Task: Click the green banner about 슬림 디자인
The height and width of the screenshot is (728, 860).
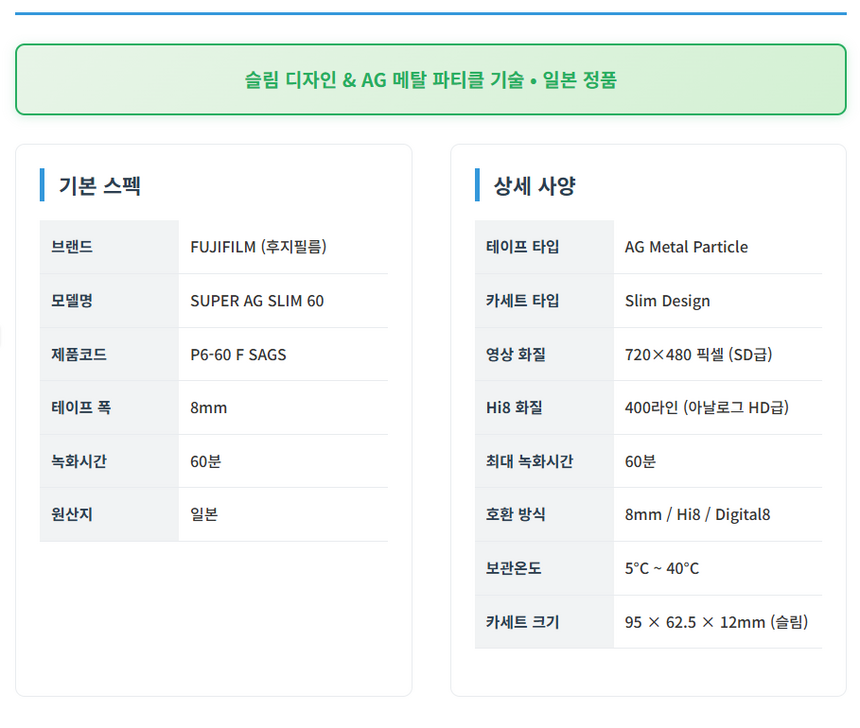Action: pyautogui.click(x=430, y=80)
